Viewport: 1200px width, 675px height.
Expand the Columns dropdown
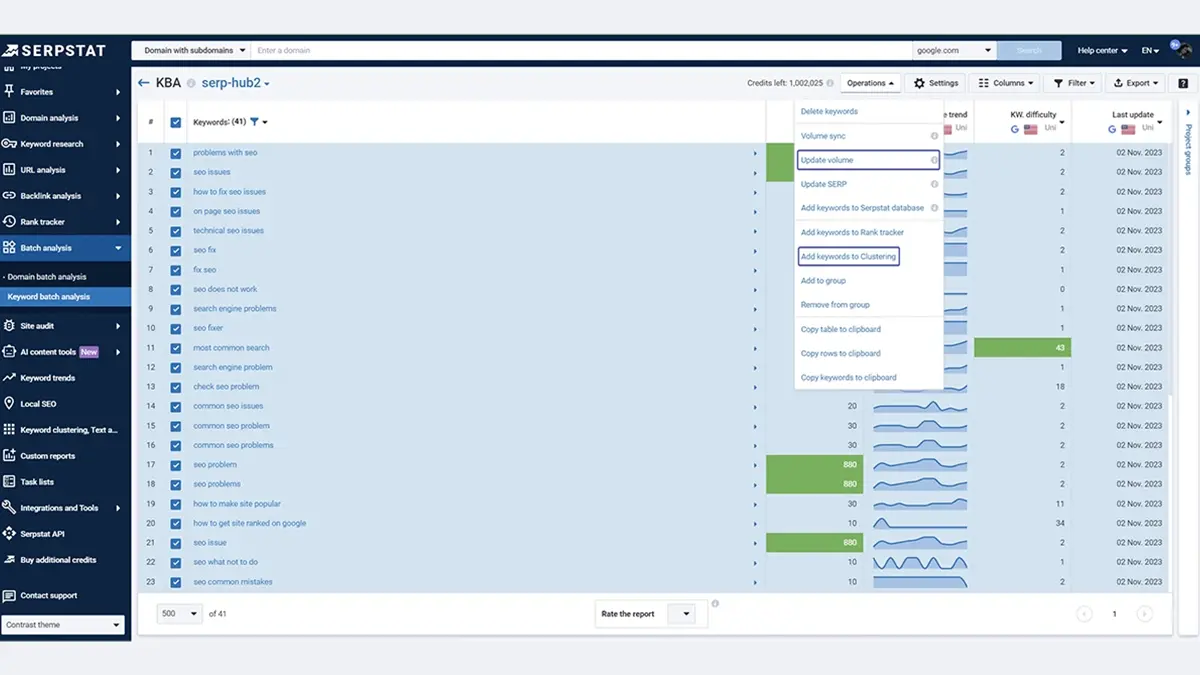(x=1006, y=83)
